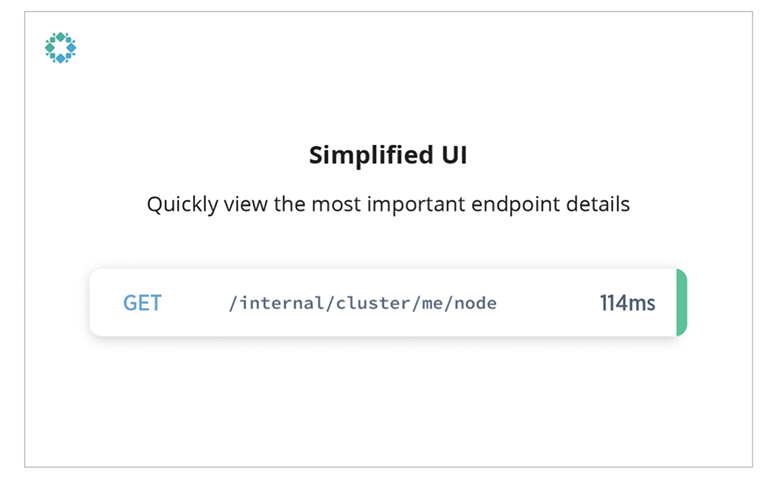The width and height of the screenshot is (780, 480).
Task: Click the leading slash of the endpoint path
Action: (232, 303)
